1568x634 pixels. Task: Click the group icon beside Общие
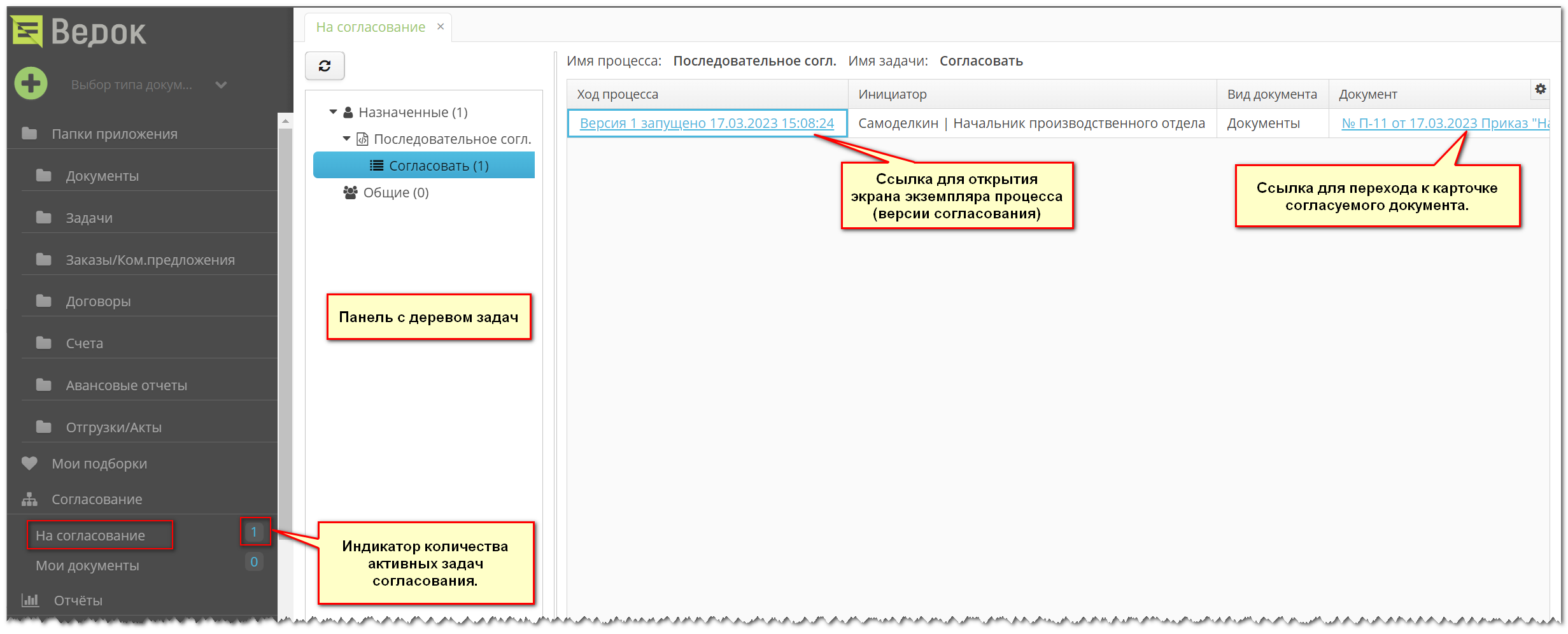[349, 192]
